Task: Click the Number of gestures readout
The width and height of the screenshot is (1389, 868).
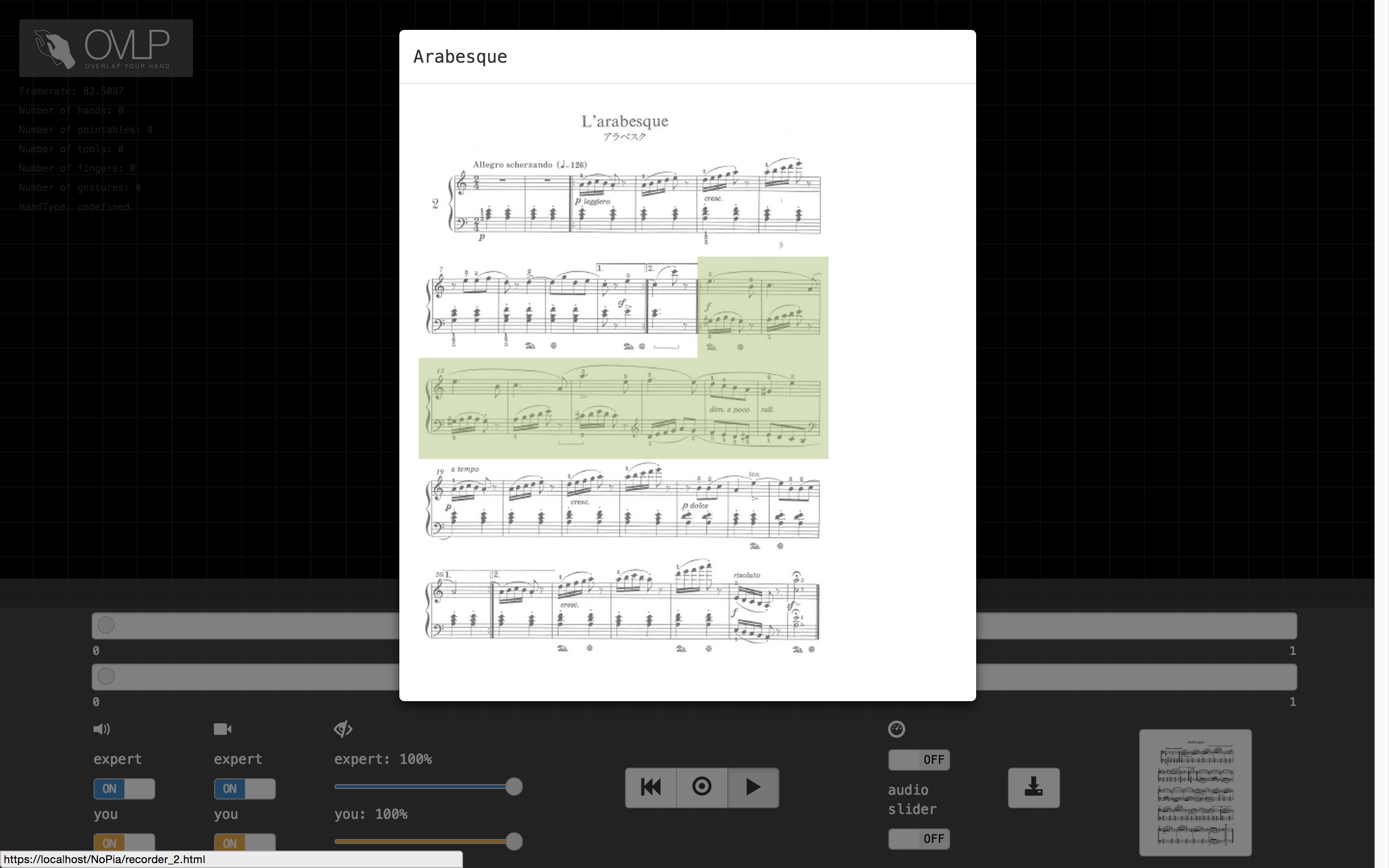Action: pyautogui.click(x=80, y=188)
